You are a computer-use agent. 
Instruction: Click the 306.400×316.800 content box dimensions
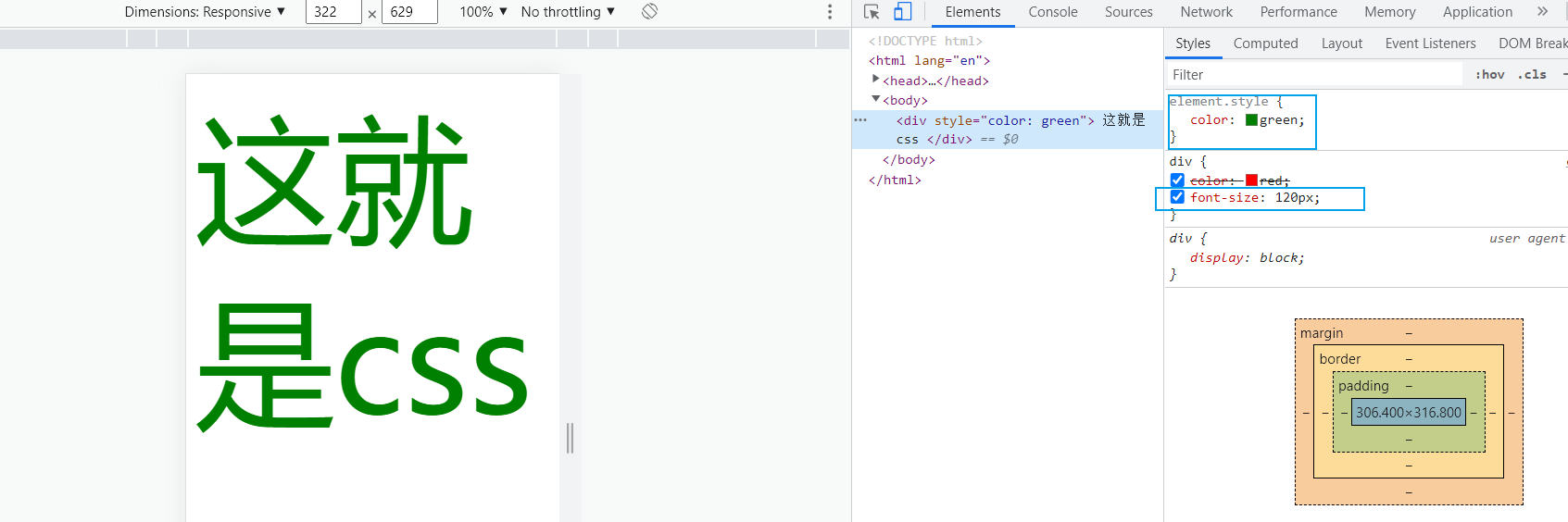click(x=1409, y=413)
